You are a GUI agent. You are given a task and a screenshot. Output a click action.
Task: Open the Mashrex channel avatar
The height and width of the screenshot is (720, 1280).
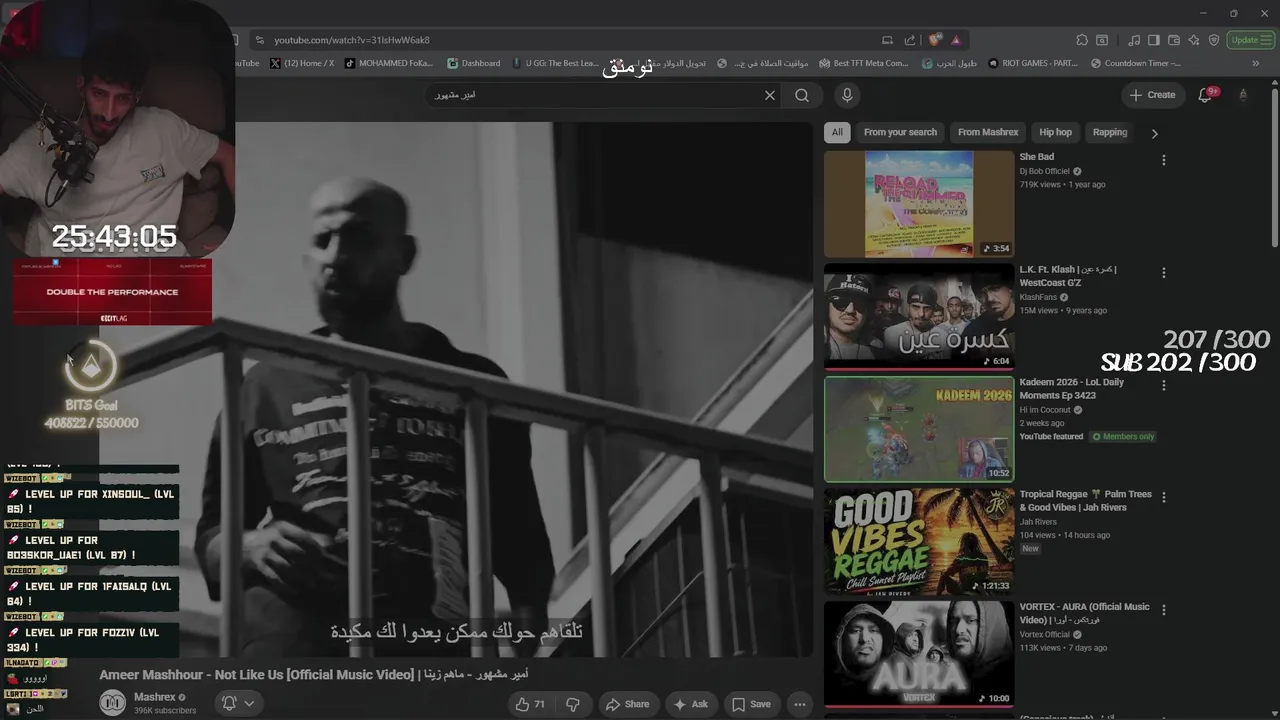113,703
